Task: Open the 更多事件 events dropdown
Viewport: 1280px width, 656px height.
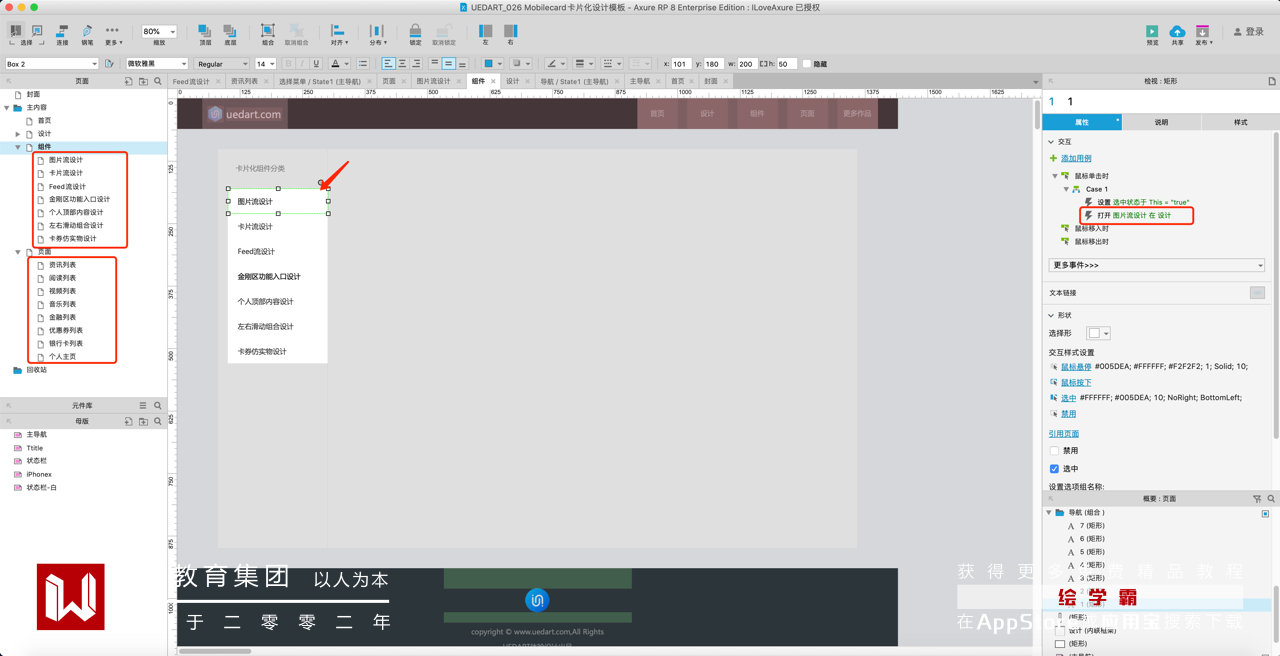Action: click(x=1157, y=265)
